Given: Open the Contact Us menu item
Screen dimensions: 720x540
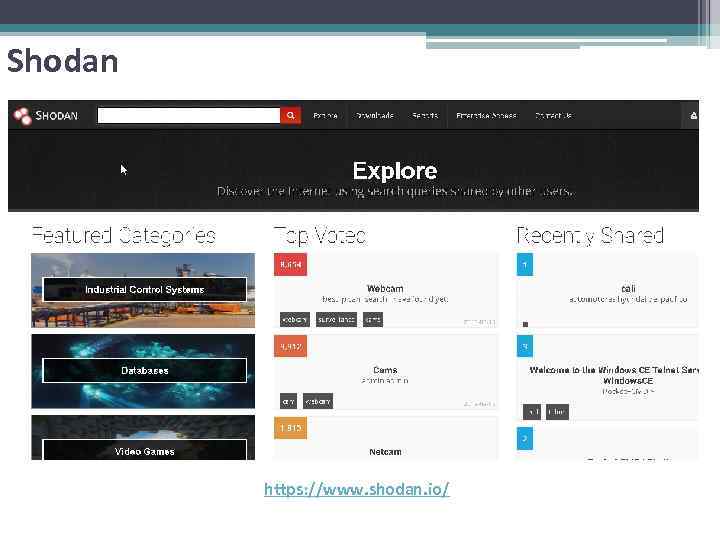Looking at the screenshot, I should point(553,116).
